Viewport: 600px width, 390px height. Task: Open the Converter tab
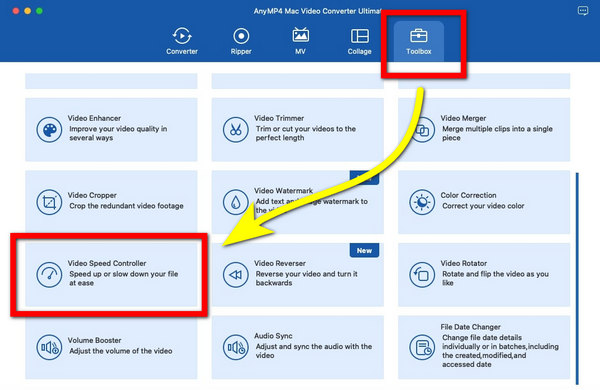[x=182, y=41]
